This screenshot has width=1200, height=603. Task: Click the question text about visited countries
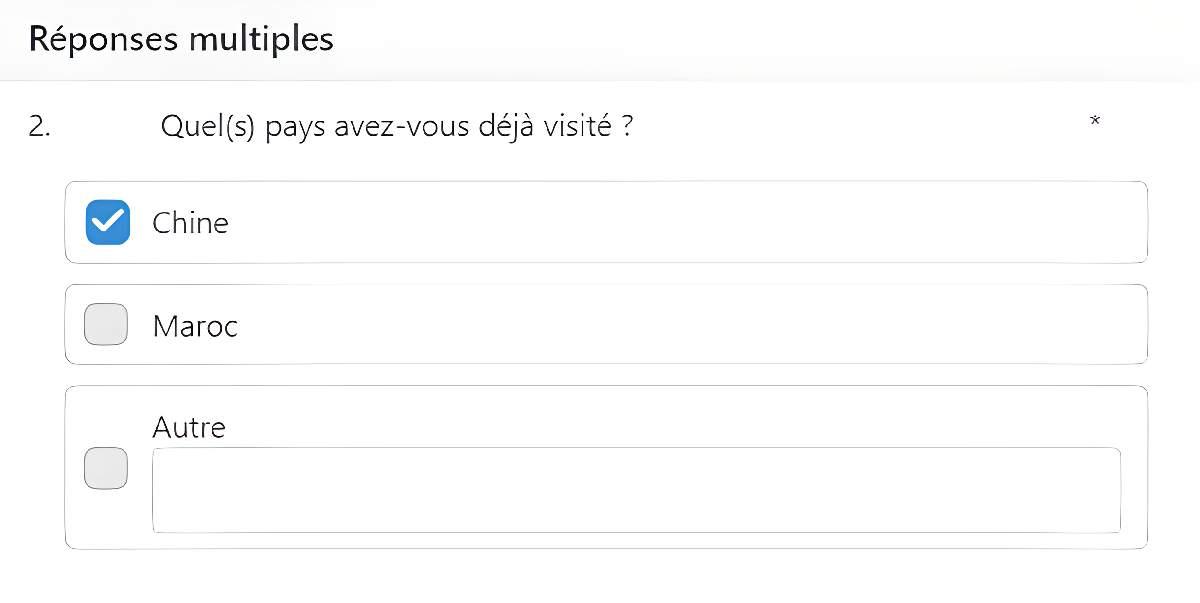click(x=396, y=128)
